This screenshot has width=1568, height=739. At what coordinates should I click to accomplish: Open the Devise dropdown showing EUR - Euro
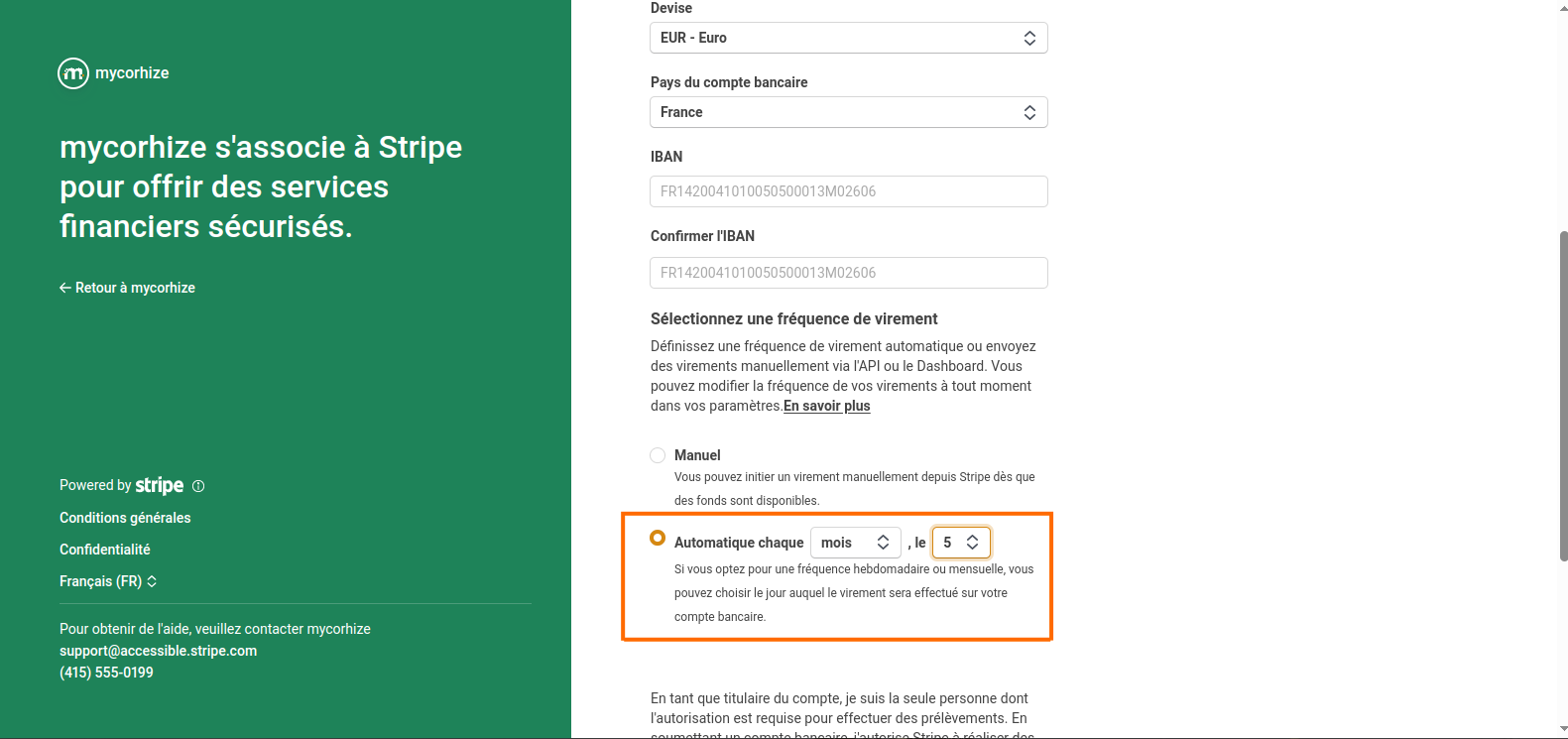tap(849, 38)
